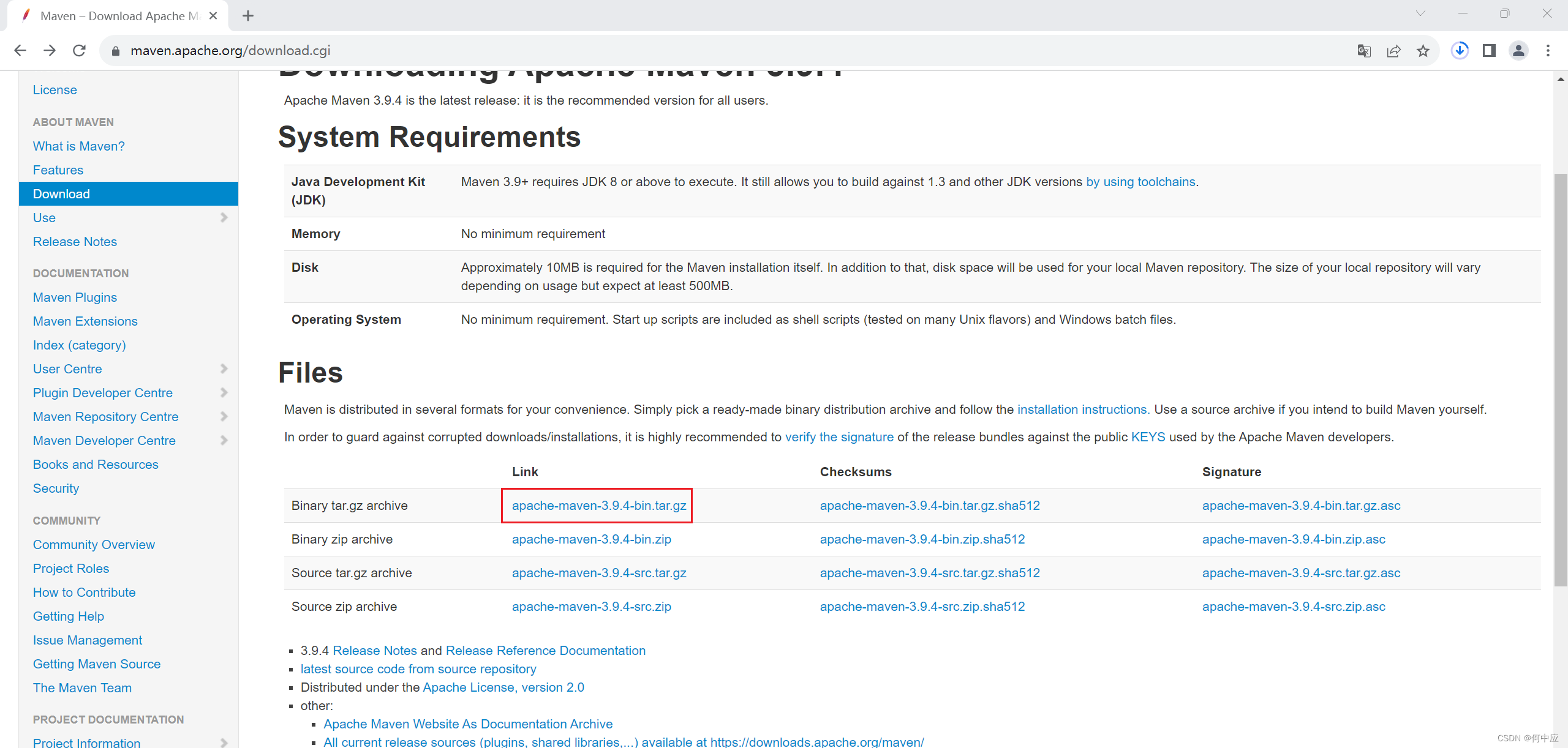Expand the Use submenu arrow

coord(224,217)
